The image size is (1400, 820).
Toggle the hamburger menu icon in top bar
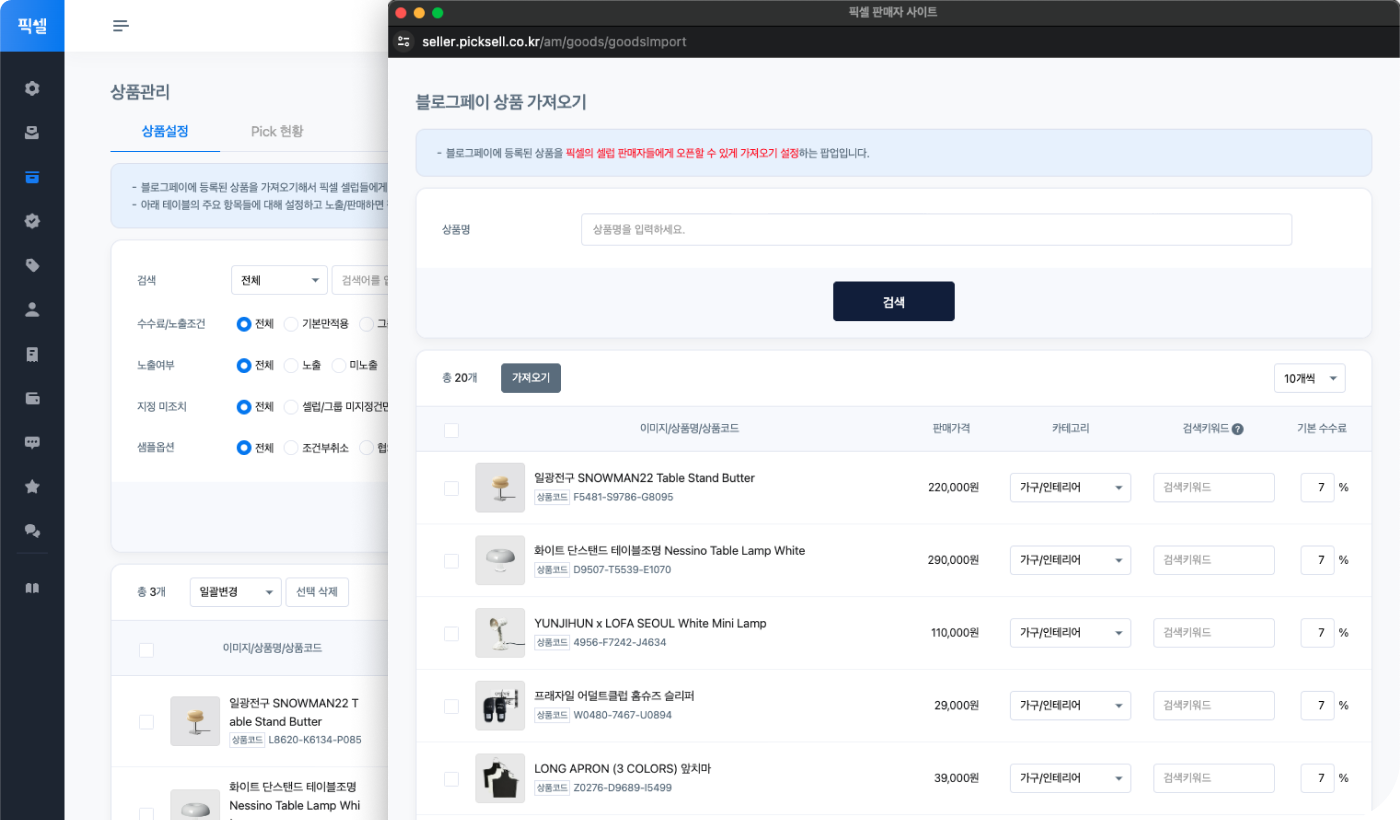121,26
